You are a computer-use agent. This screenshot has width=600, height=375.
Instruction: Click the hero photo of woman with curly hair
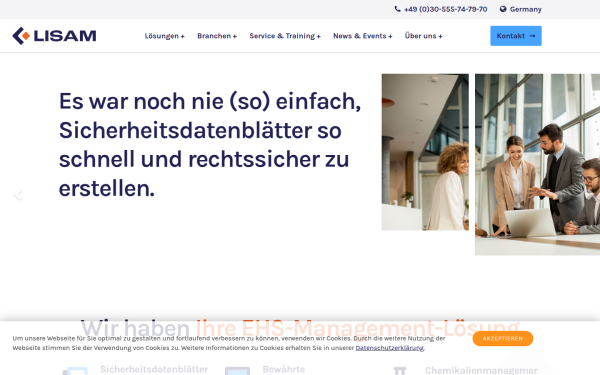(425, 152)
